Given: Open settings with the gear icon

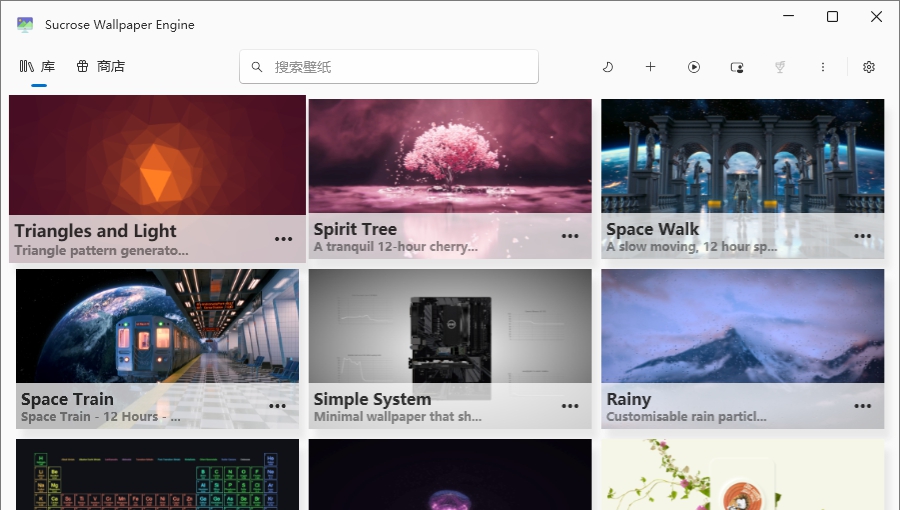Looking at the screenshot, I should pos(868,67).
